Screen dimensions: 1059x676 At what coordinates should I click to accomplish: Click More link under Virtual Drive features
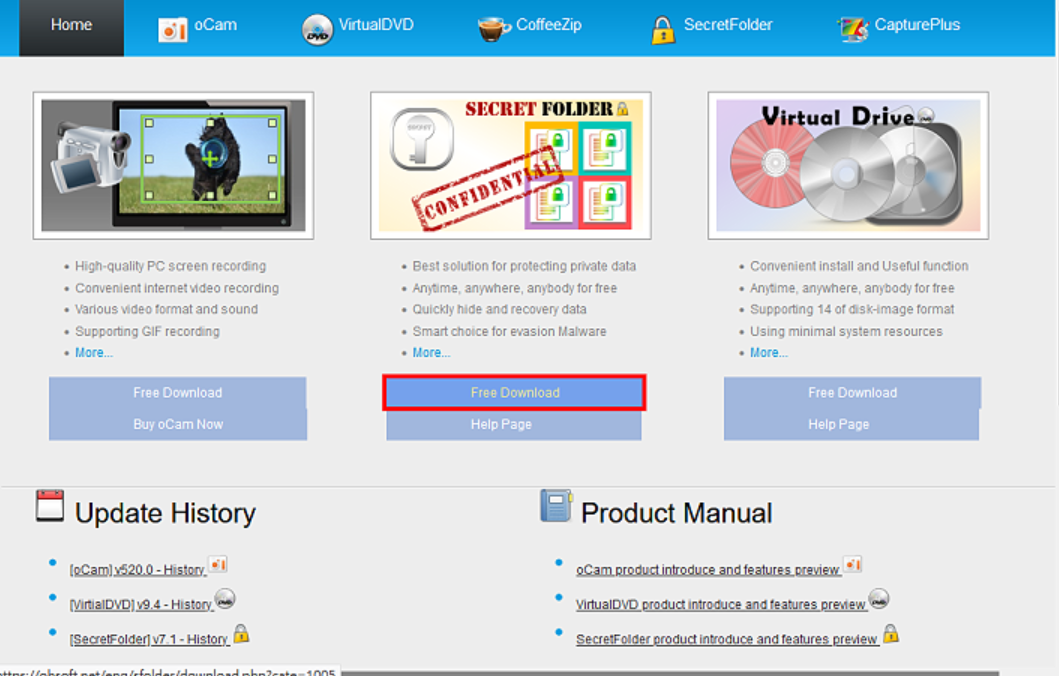pos(769,353)
